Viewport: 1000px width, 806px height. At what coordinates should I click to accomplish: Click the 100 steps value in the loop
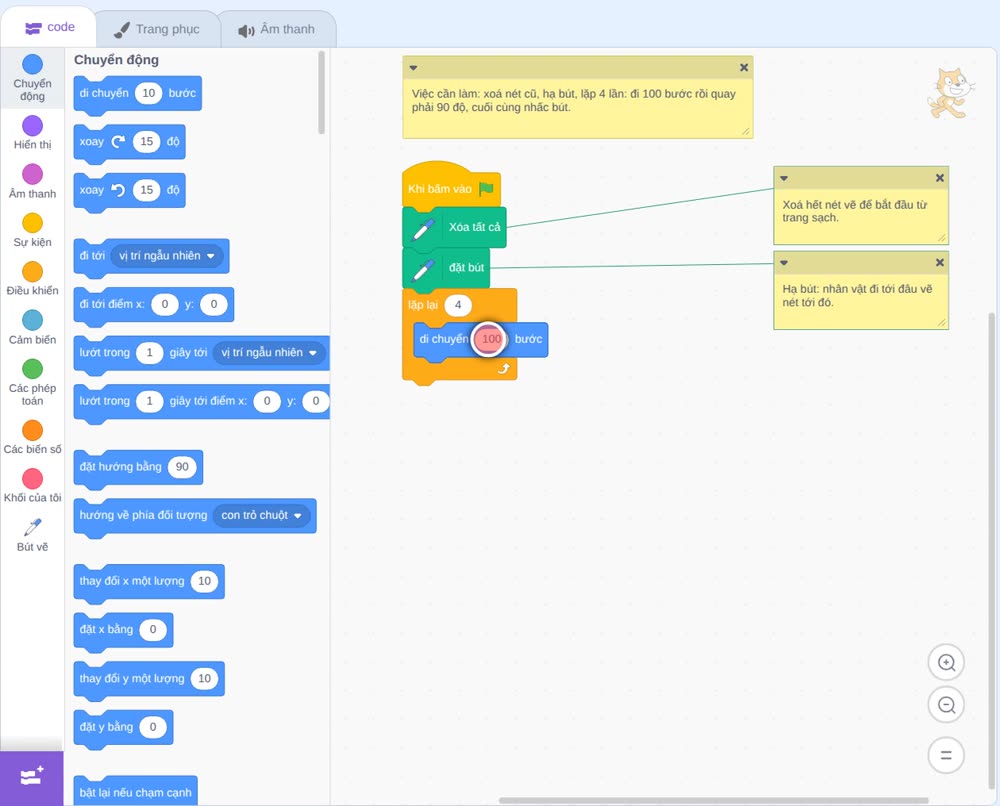click(x=490, y=339)
